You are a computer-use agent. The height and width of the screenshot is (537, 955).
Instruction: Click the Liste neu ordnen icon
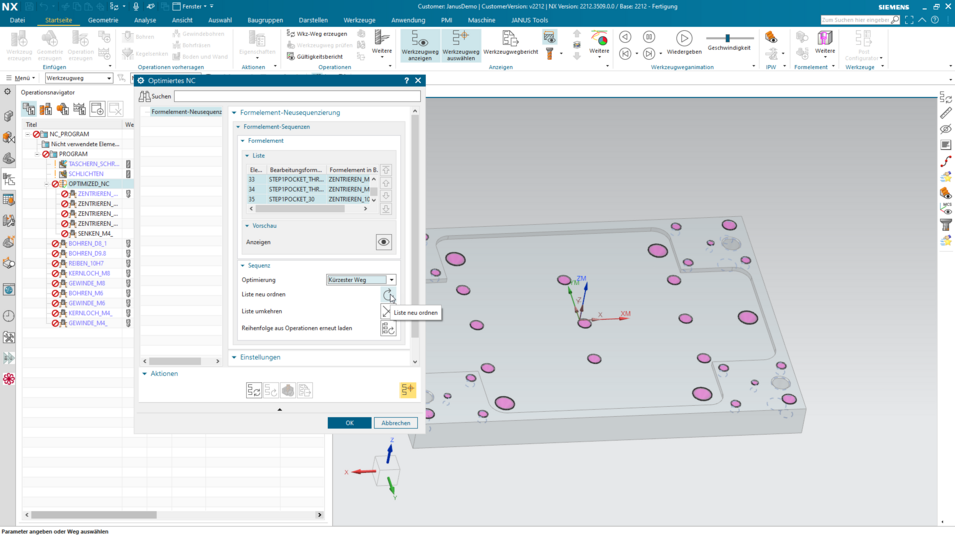388,295
